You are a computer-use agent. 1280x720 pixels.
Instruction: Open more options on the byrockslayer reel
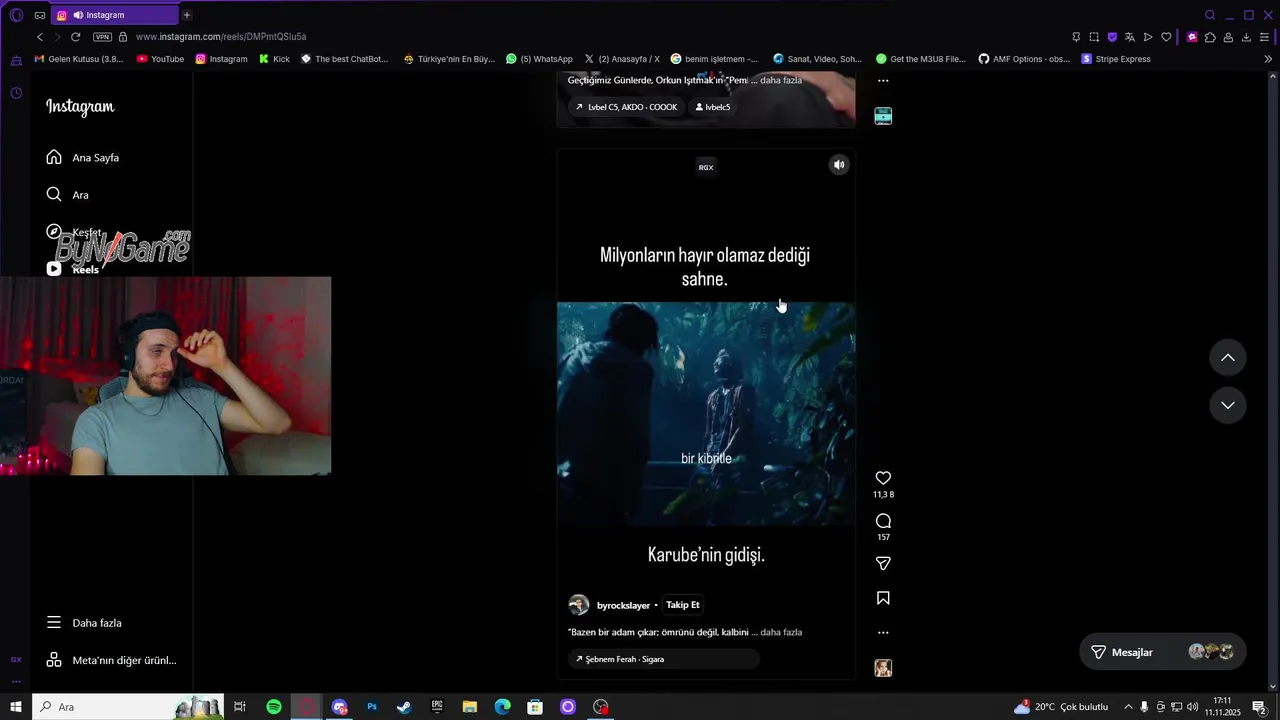(883, 632)
